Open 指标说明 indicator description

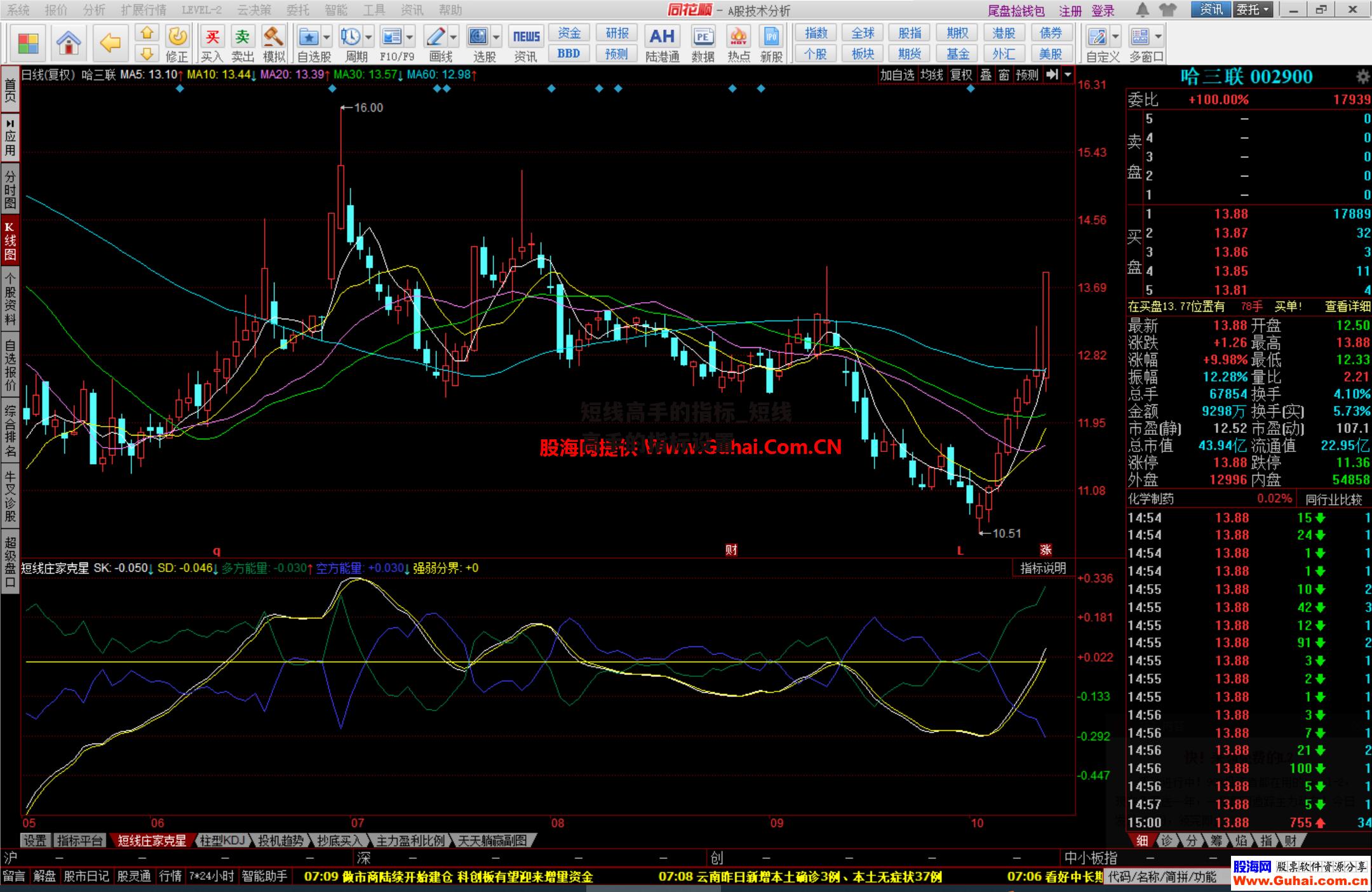(1043, 568)
